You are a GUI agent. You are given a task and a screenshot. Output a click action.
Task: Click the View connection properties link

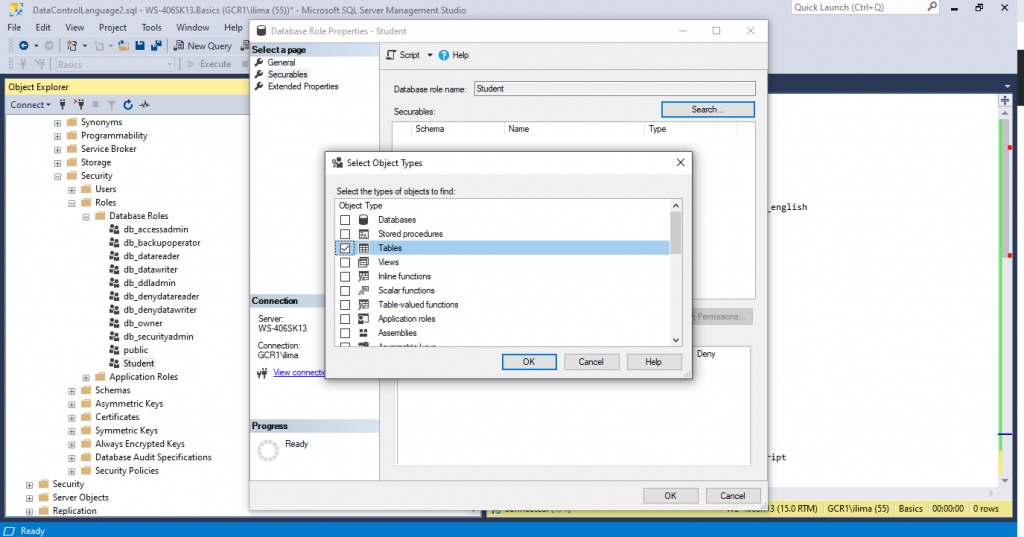click(x=299, y=372)
